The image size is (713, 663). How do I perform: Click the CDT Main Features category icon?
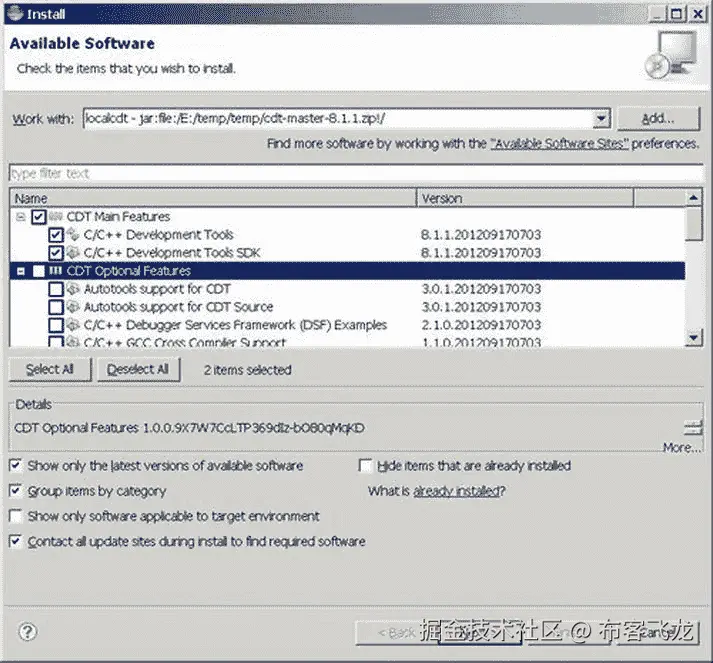click(55, 216)
